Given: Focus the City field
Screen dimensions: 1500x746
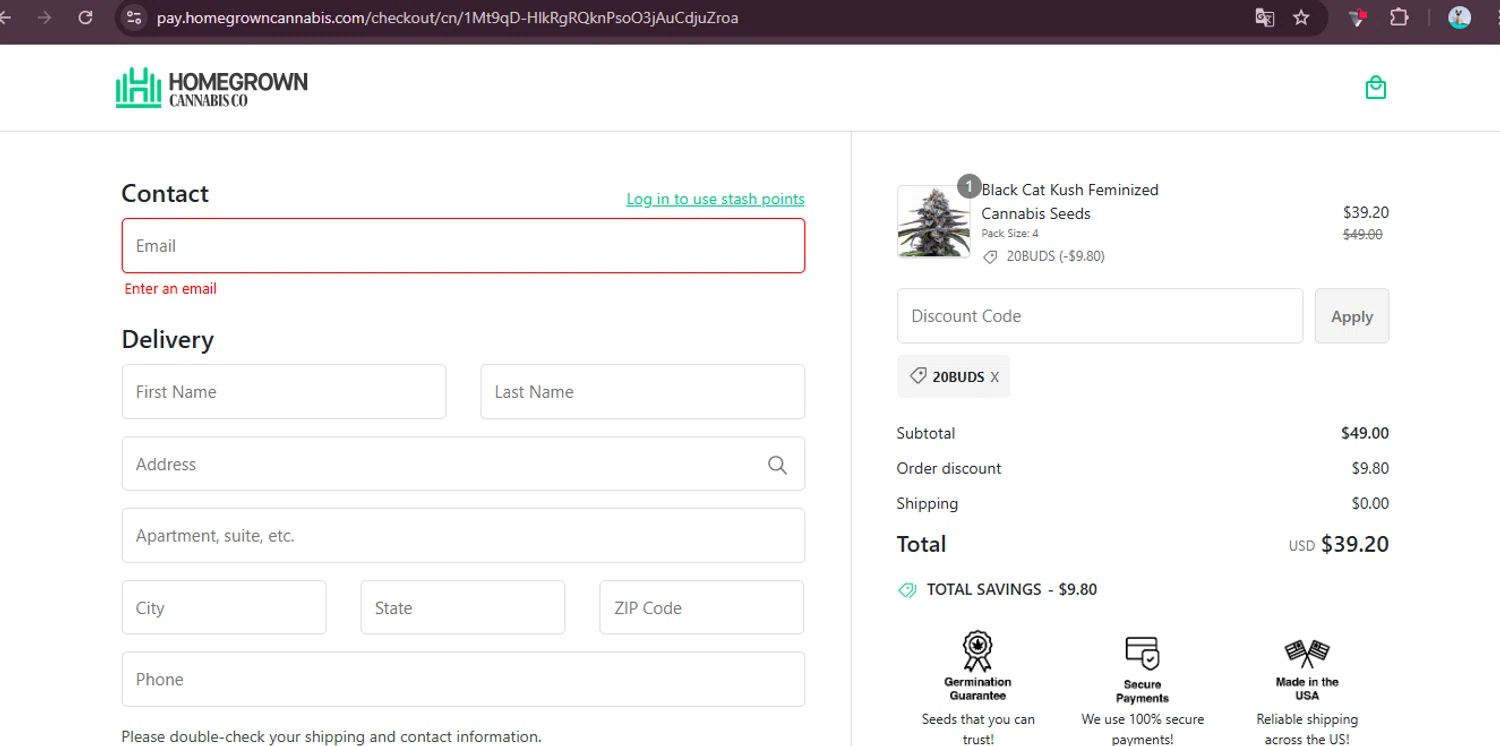Looking at the screenshot, I should click(224, 608).
